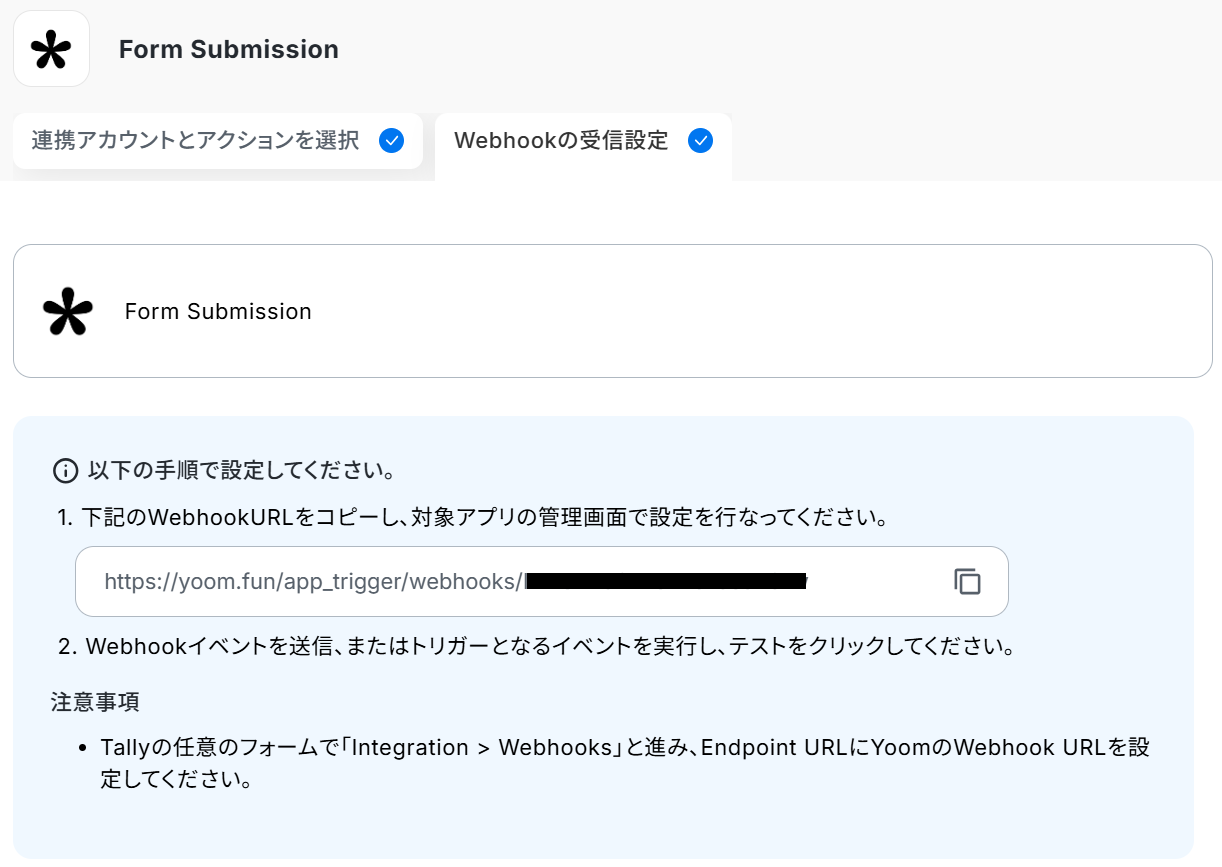Click the blue checkmark on the Webhookの受信設定 tab
Viewport: 1222px width, 867px height.
pyautogui.click(x=701, y=140)
